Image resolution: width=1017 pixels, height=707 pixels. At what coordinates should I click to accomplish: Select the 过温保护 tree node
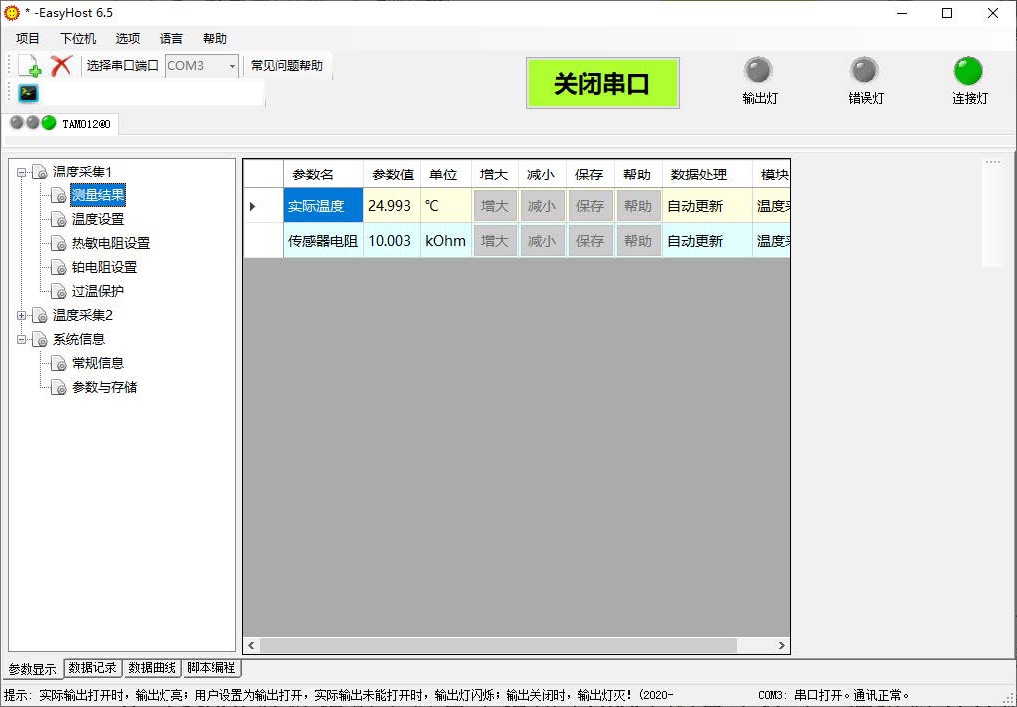(x=98, y=291)
